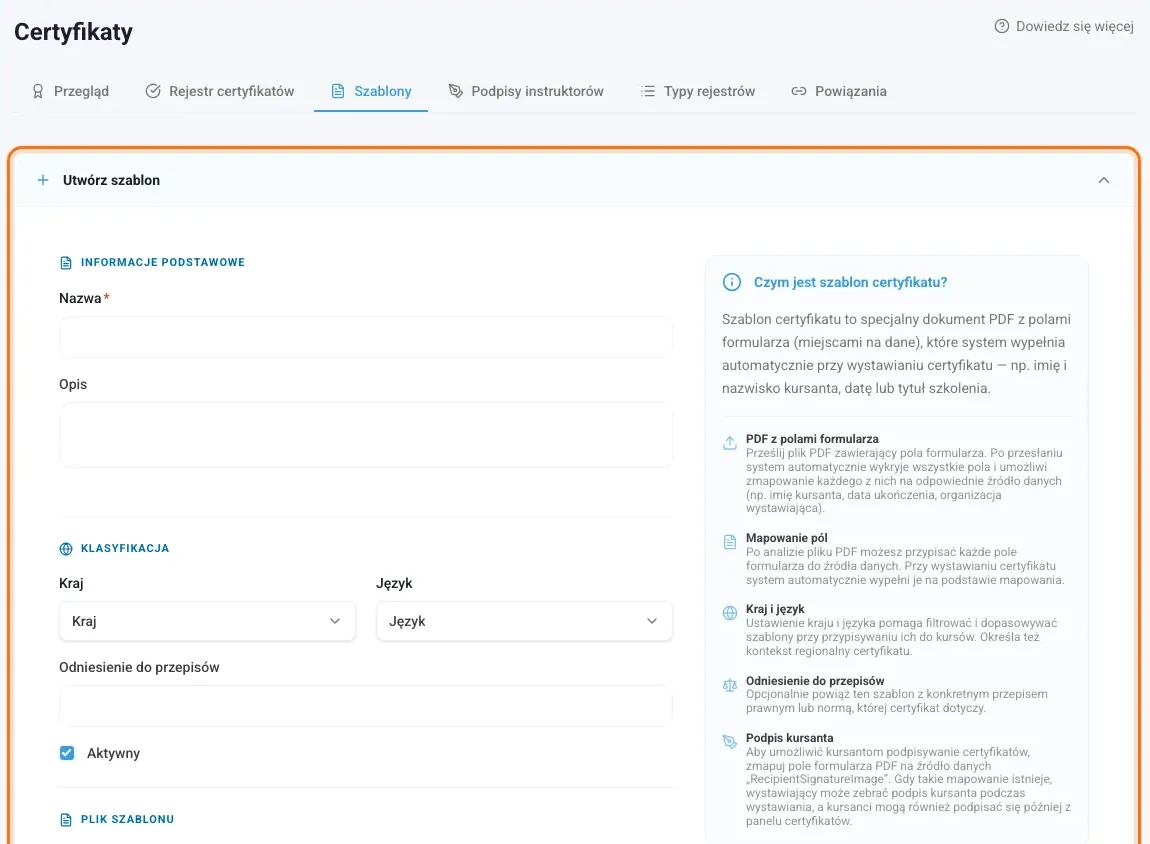
Task: Click the award ribbon icon next to Przegląd
Action: (x=37, y=91)
